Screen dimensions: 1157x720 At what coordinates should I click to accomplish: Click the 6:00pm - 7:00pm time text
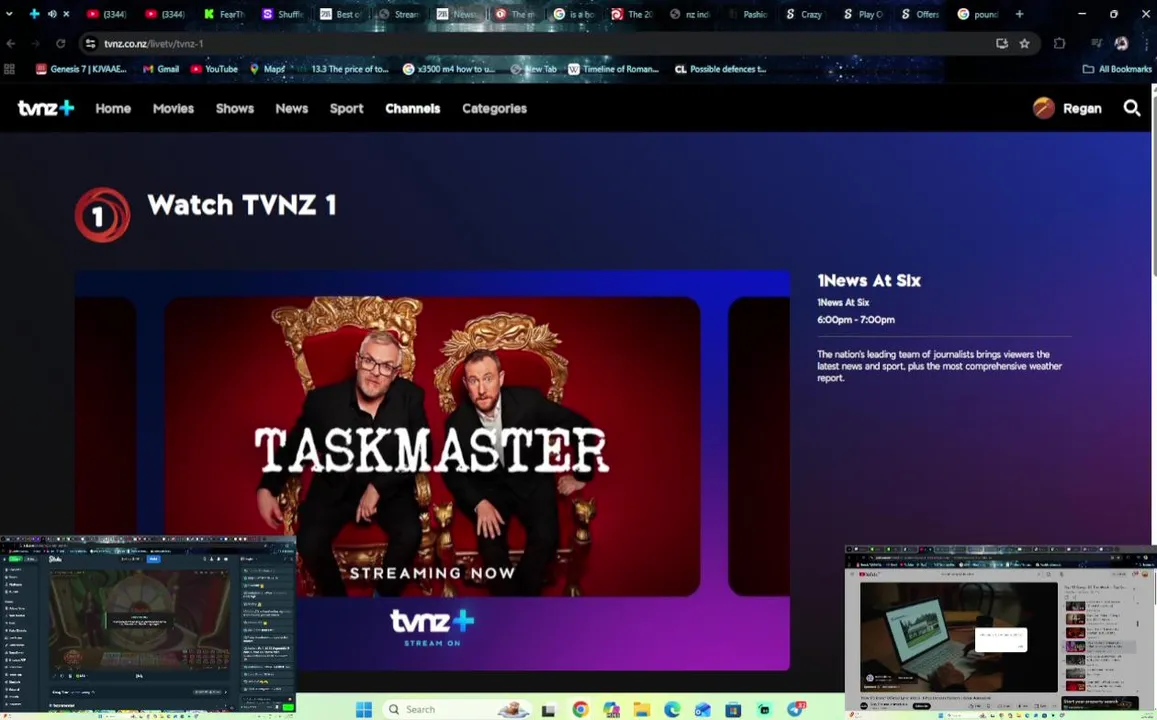(856, 319)
